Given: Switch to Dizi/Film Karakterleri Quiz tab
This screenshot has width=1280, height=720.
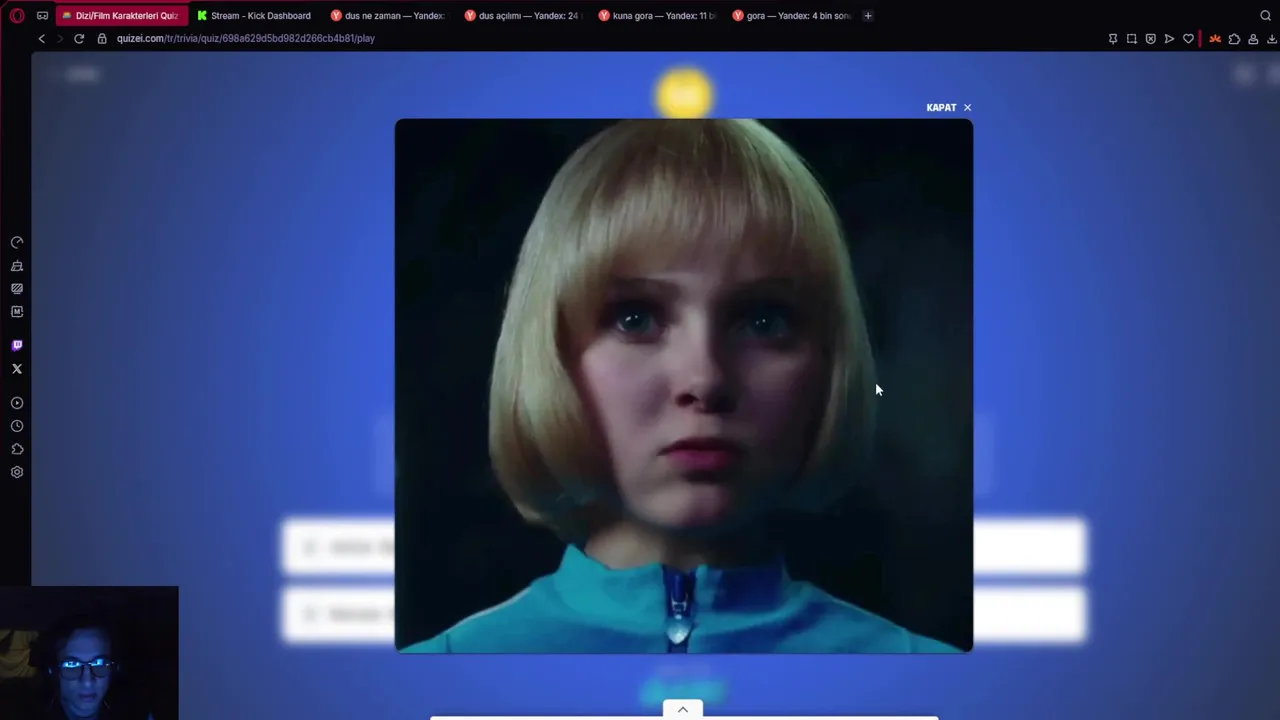Looking at the screenshot, I should (121, 15).
